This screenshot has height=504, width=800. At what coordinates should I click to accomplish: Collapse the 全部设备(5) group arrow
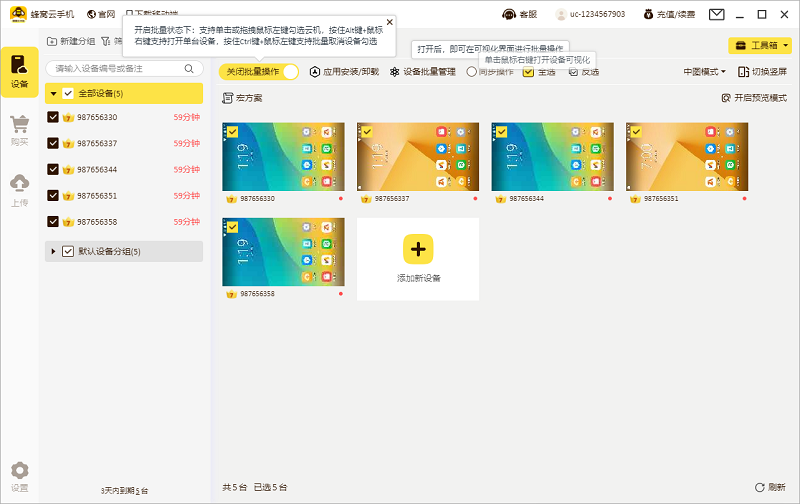(54, 93)
